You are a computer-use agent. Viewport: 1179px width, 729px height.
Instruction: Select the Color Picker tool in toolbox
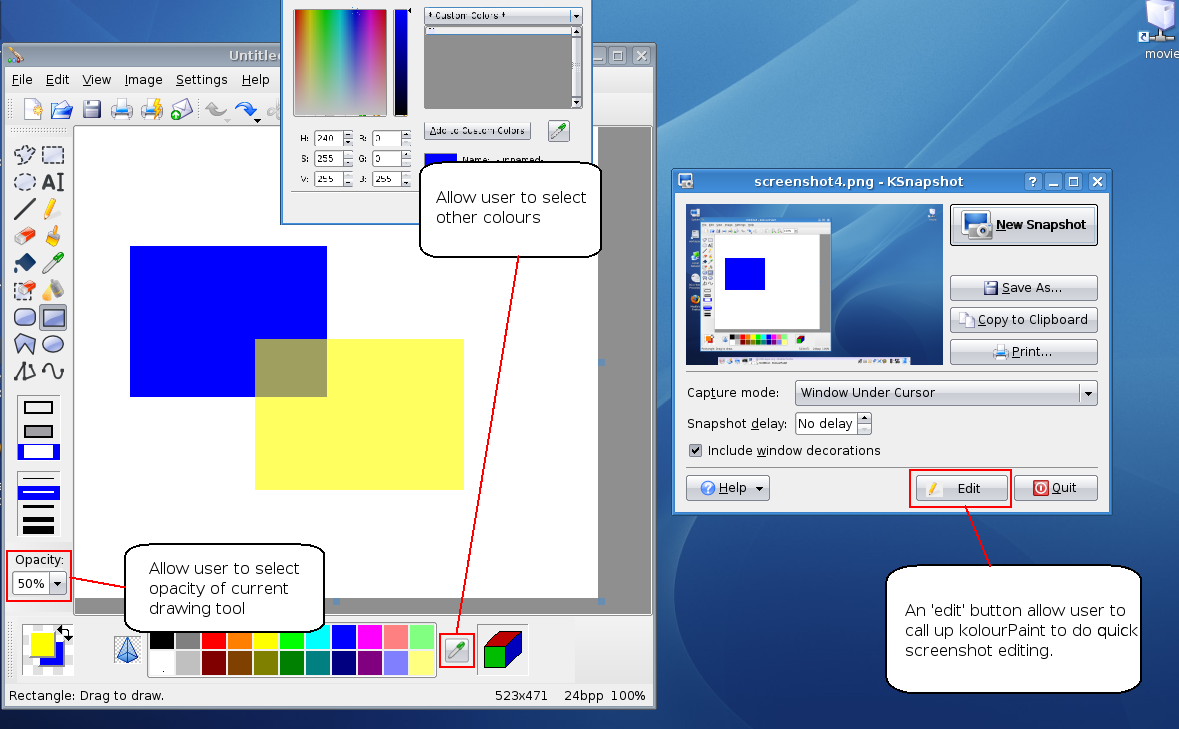pos(53,263)
